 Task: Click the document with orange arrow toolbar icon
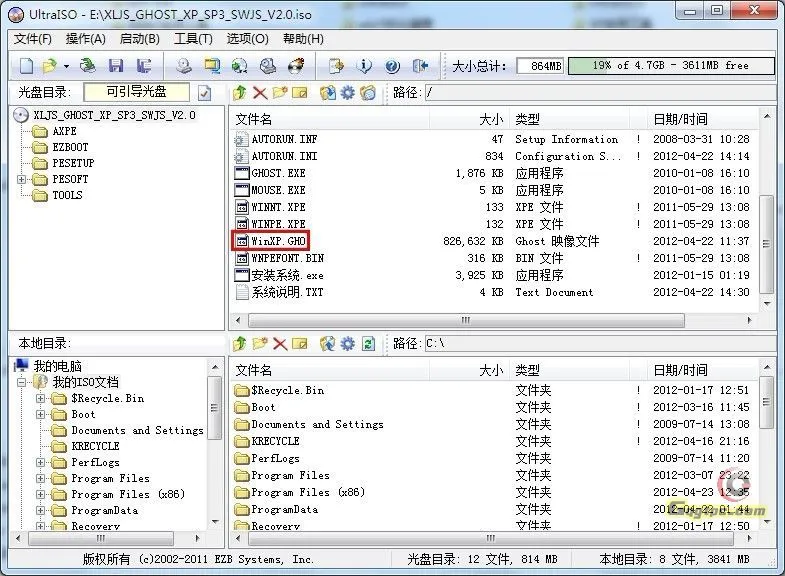336,66
